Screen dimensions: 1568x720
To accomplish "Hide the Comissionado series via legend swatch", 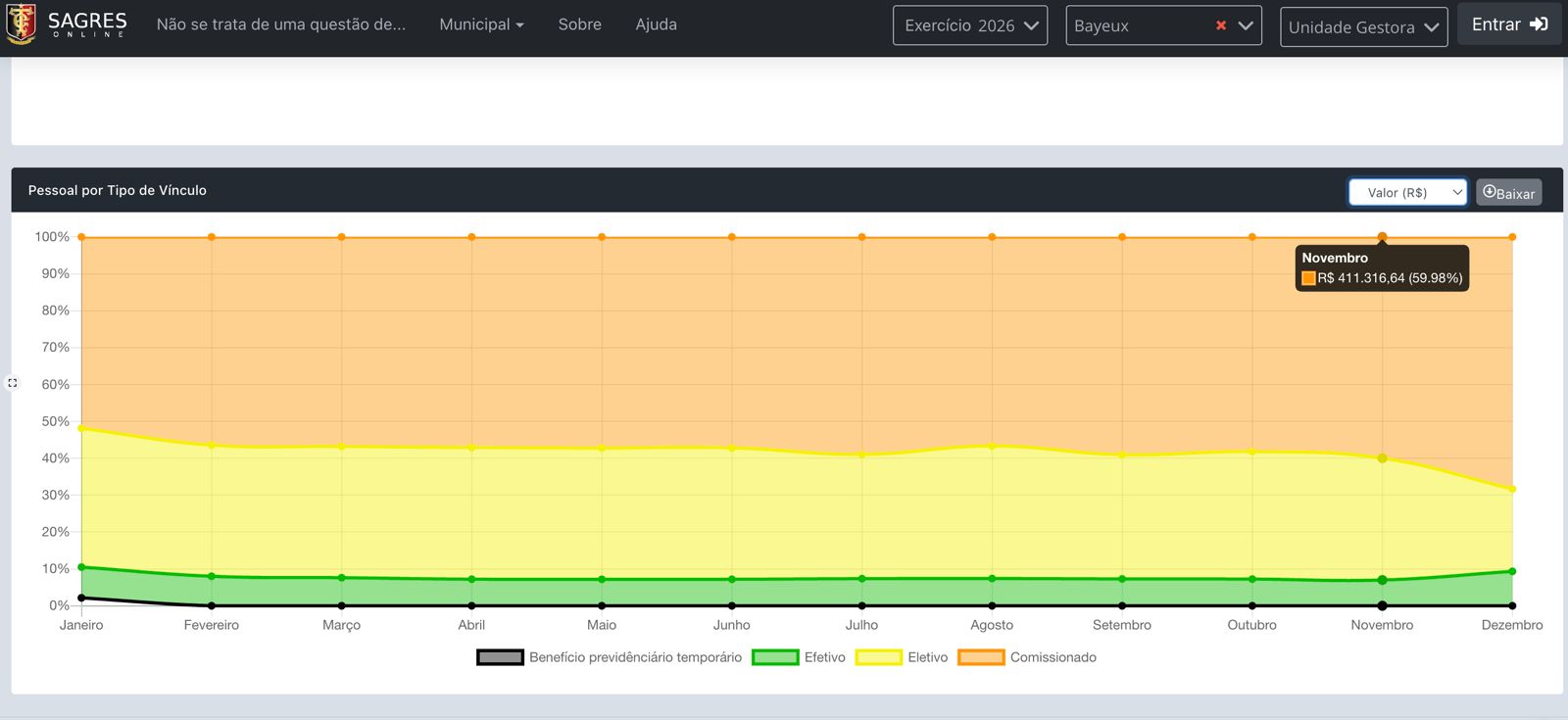I will pos(981,657).
